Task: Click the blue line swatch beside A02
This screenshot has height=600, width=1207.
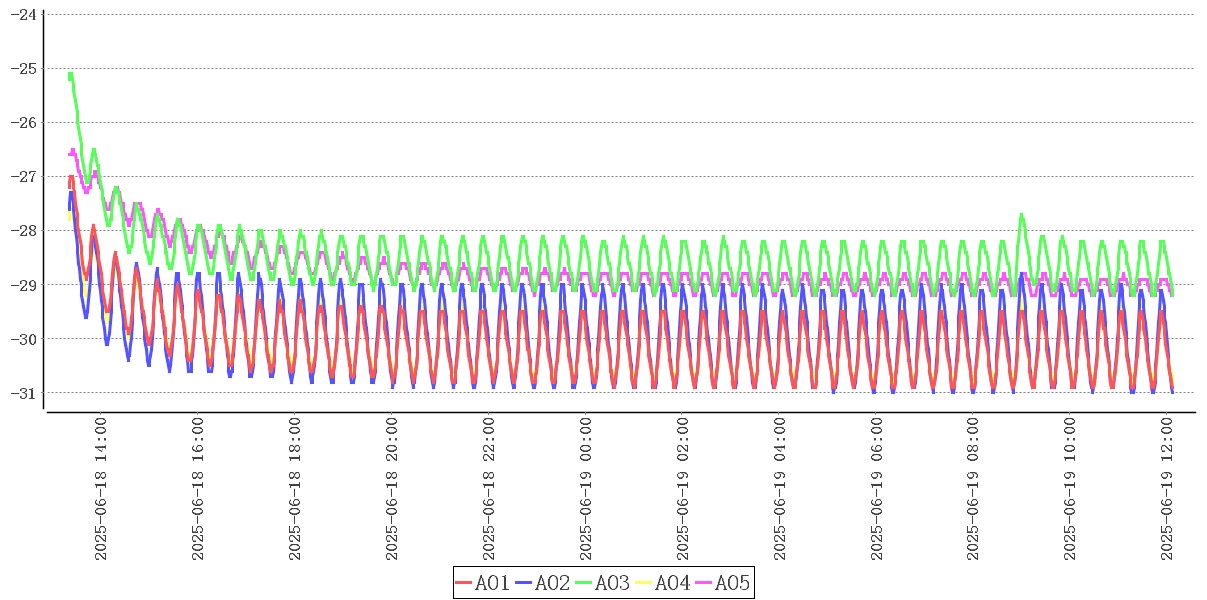Action: tap(524, 583)
